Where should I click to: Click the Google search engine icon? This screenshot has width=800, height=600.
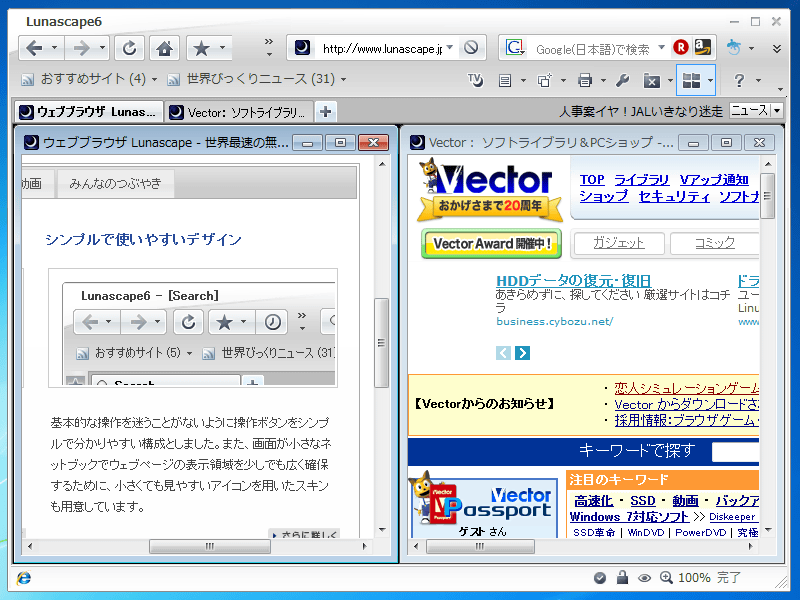515,48
